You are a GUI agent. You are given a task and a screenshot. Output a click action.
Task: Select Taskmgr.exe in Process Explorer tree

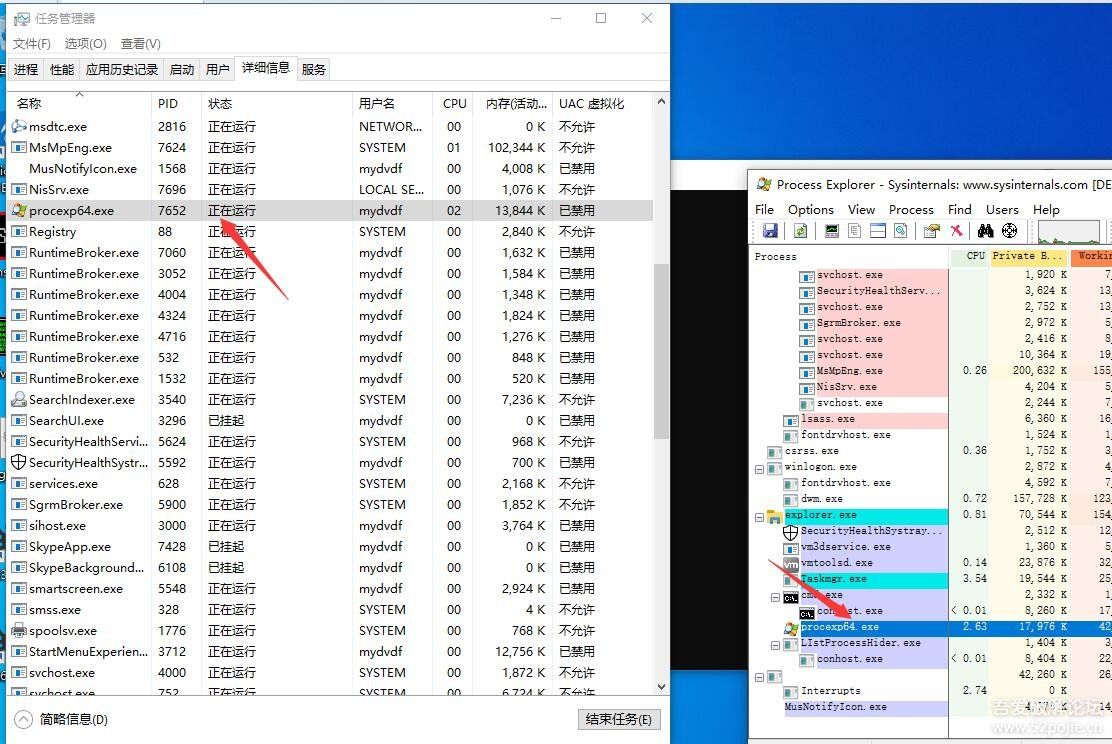coord(833,579)
